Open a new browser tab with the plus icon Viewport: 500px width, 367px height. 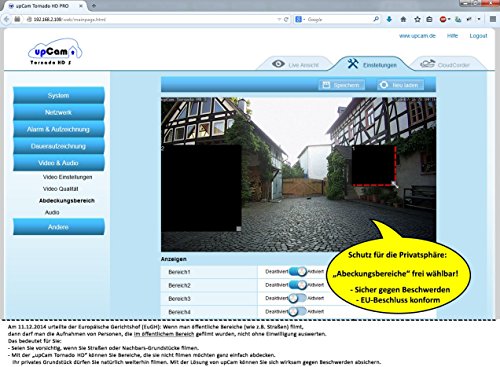(94, 6)
